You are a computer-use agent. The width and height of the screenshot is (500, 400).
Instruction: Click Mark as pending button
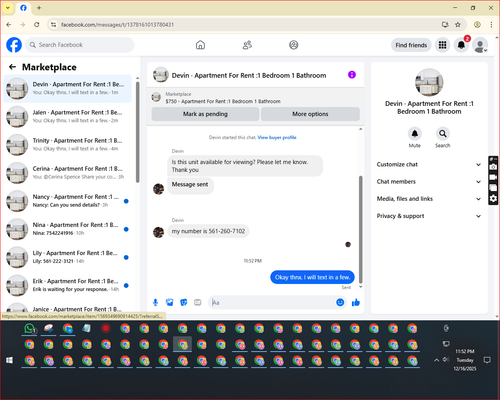pyautogui.click(x=205, y=114)
